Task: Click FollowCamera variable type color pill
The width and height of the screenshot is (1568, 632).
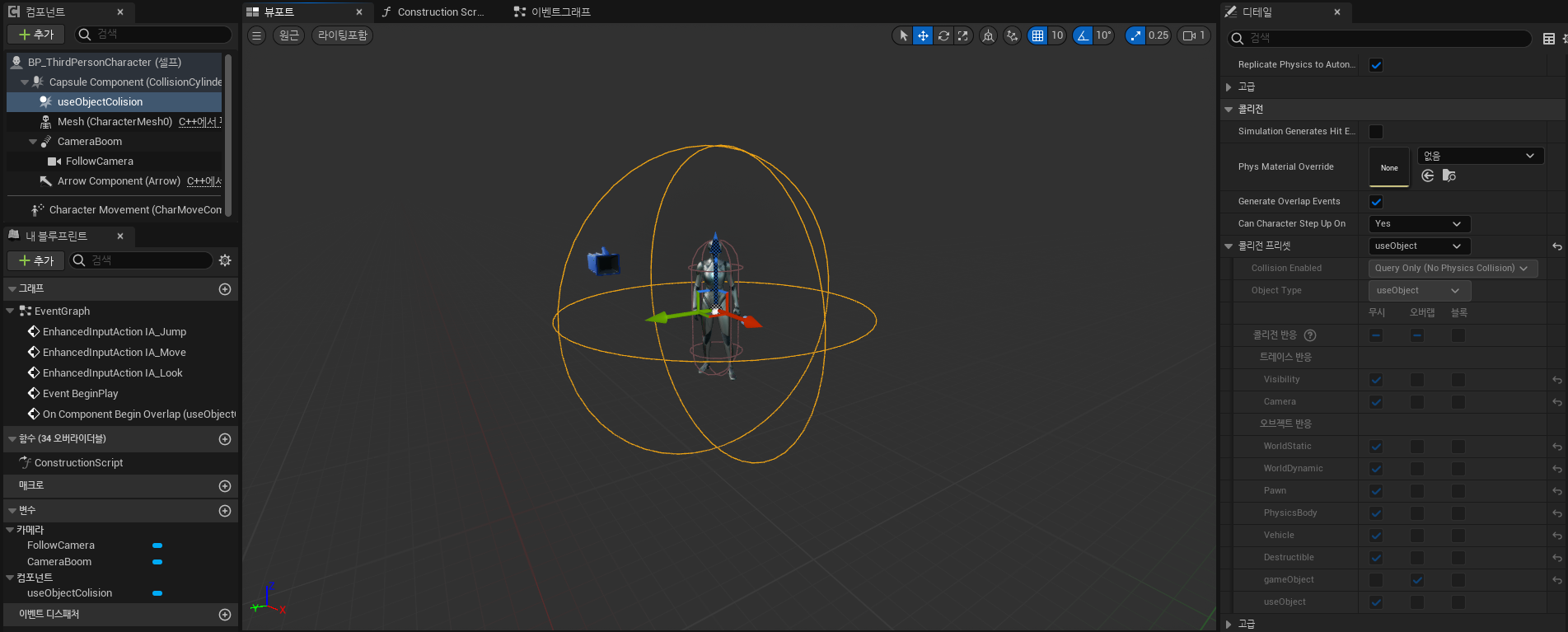Action: point(157,545)
